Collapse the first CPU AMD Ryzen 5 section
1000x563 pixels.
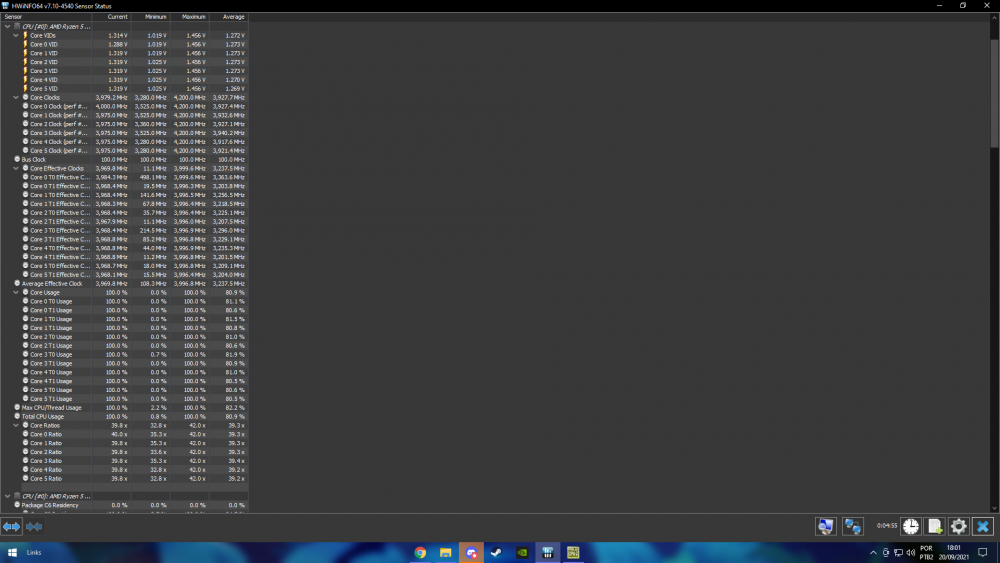[x=8, y=27]
